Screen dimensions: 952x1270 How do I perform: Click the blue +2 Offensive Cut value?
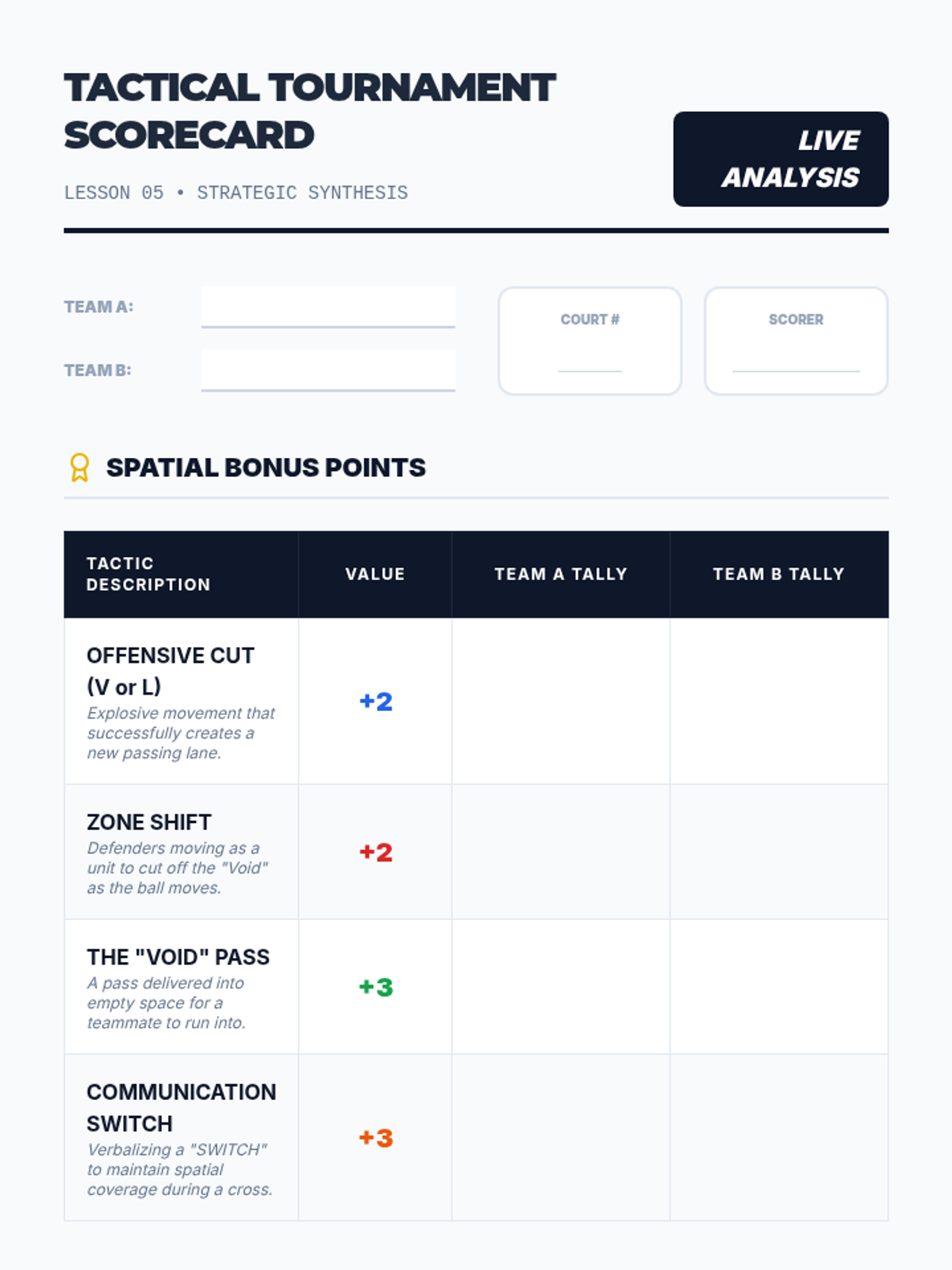point(376,702)
